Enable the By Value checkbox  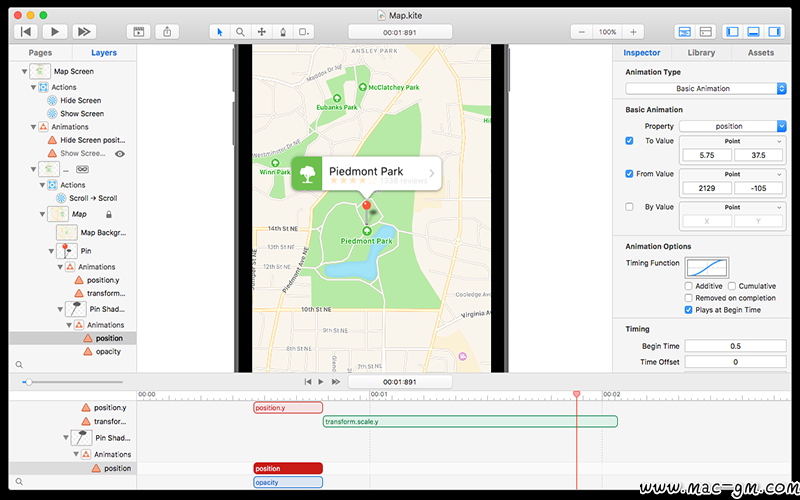[629, 207]
